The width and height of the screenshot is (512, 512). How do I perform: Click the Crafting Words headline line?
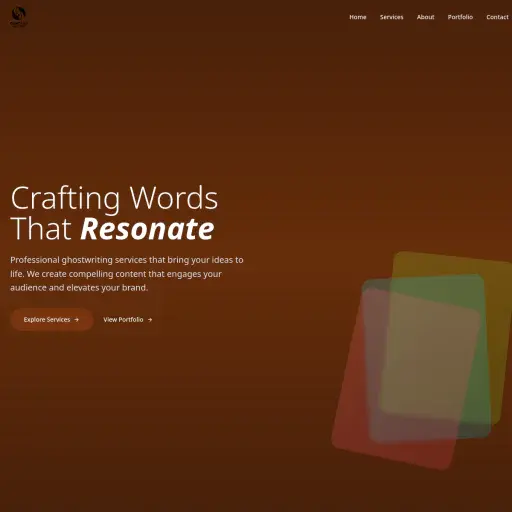[x=114, y=199]
